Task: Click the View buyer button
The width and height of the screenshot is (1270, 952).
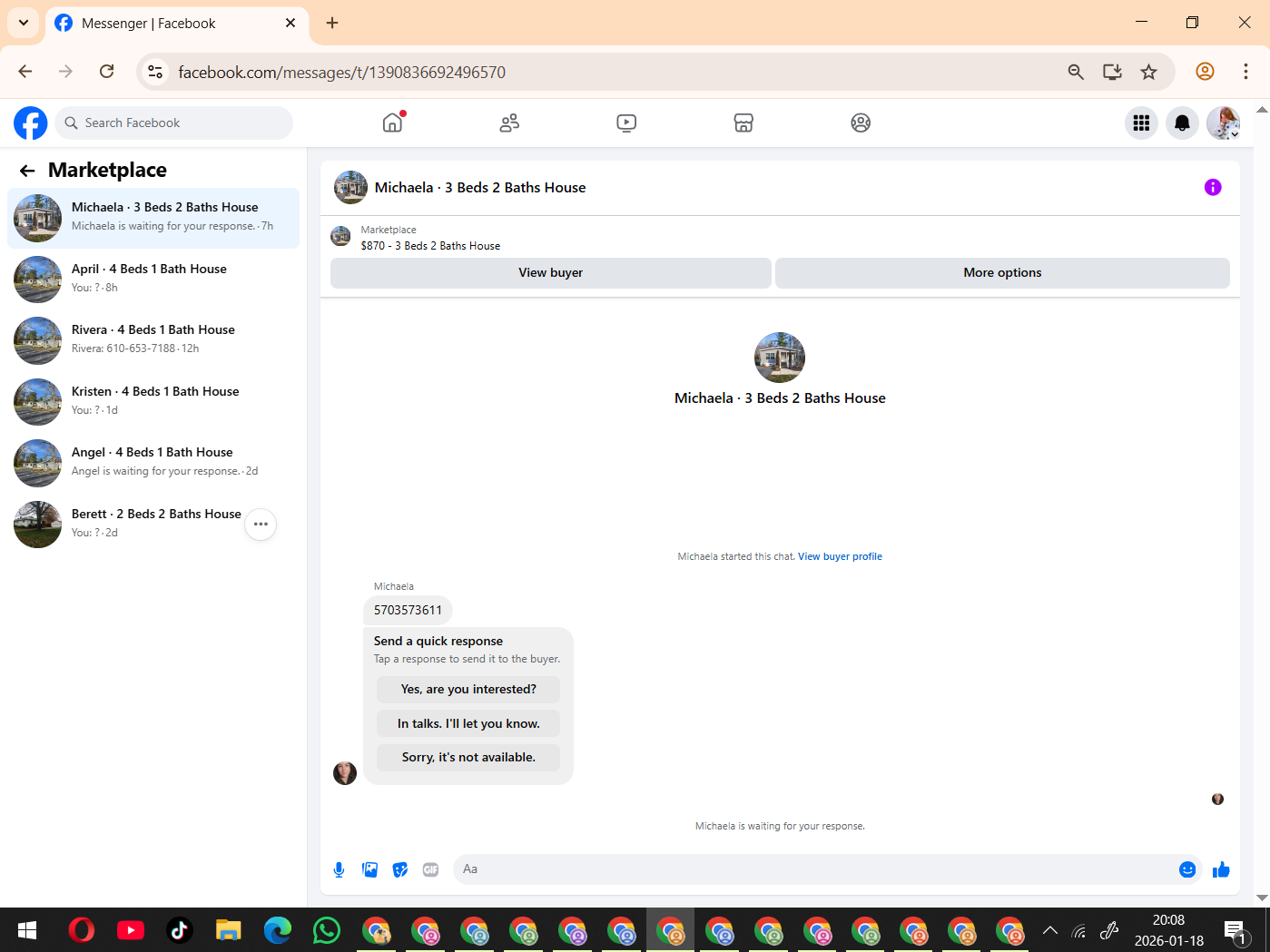Action: 551,272
